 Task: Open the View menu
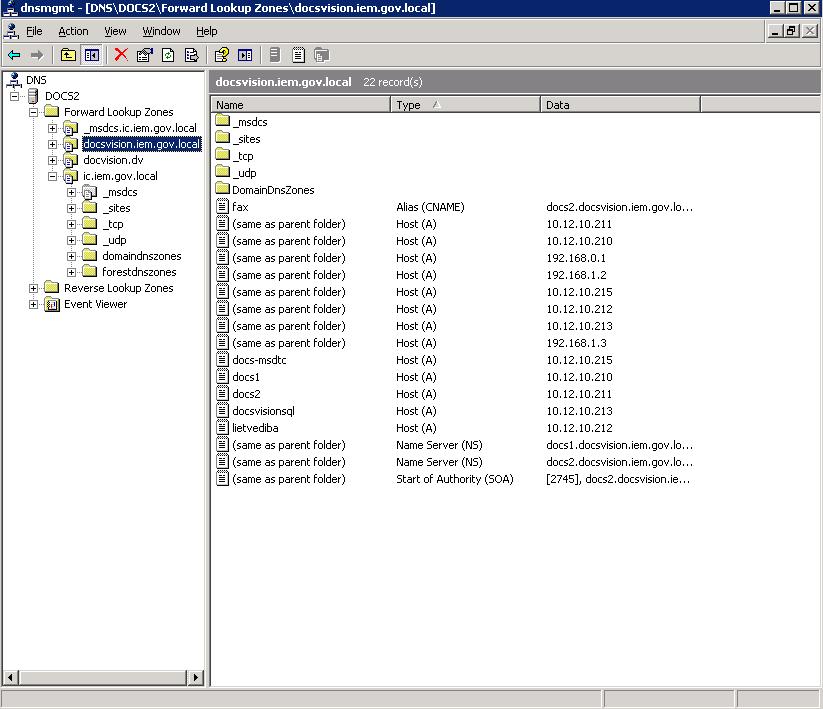point(115,31)
